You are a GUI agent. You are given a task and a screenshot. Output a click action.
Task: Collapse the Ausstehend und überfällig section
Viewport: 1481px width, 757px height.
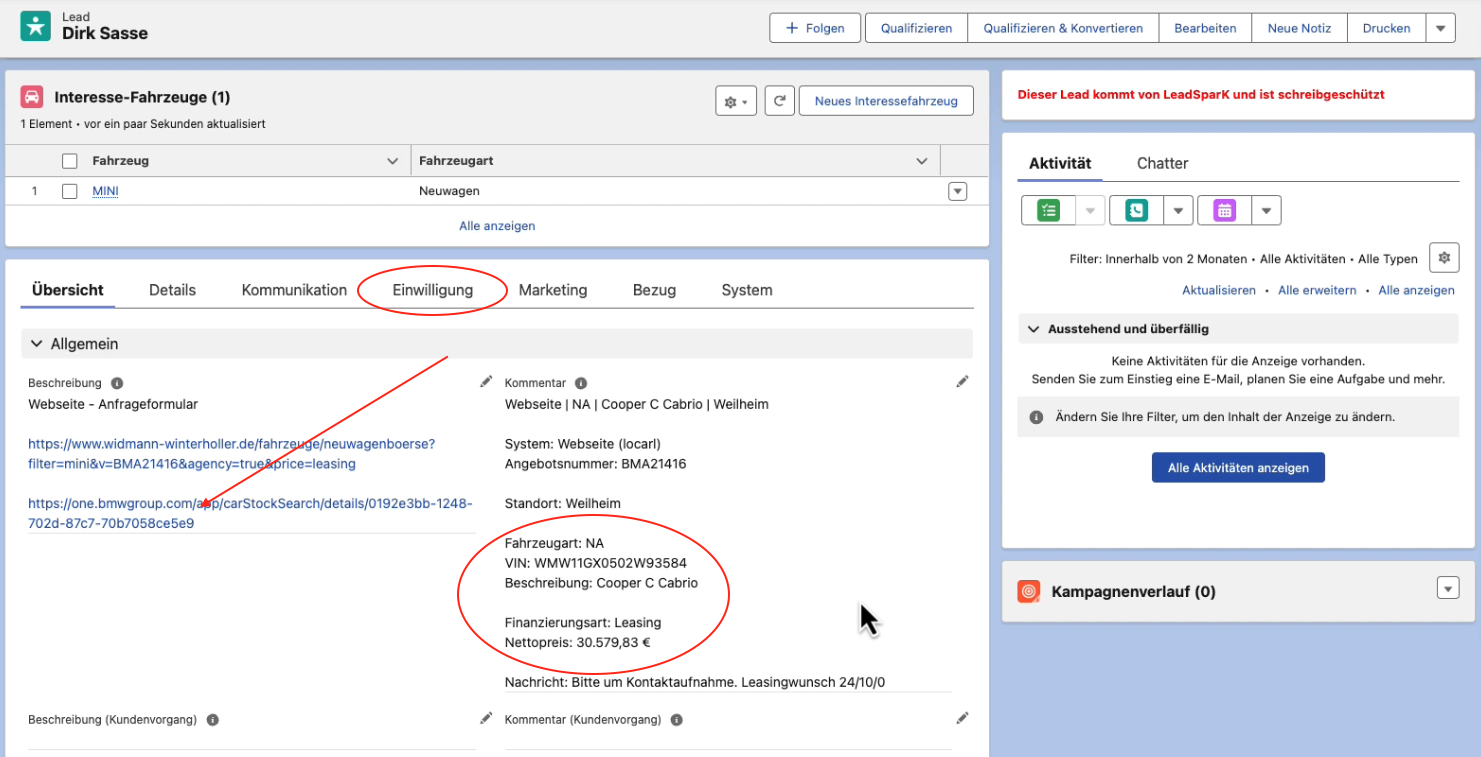pos(1033,329)
